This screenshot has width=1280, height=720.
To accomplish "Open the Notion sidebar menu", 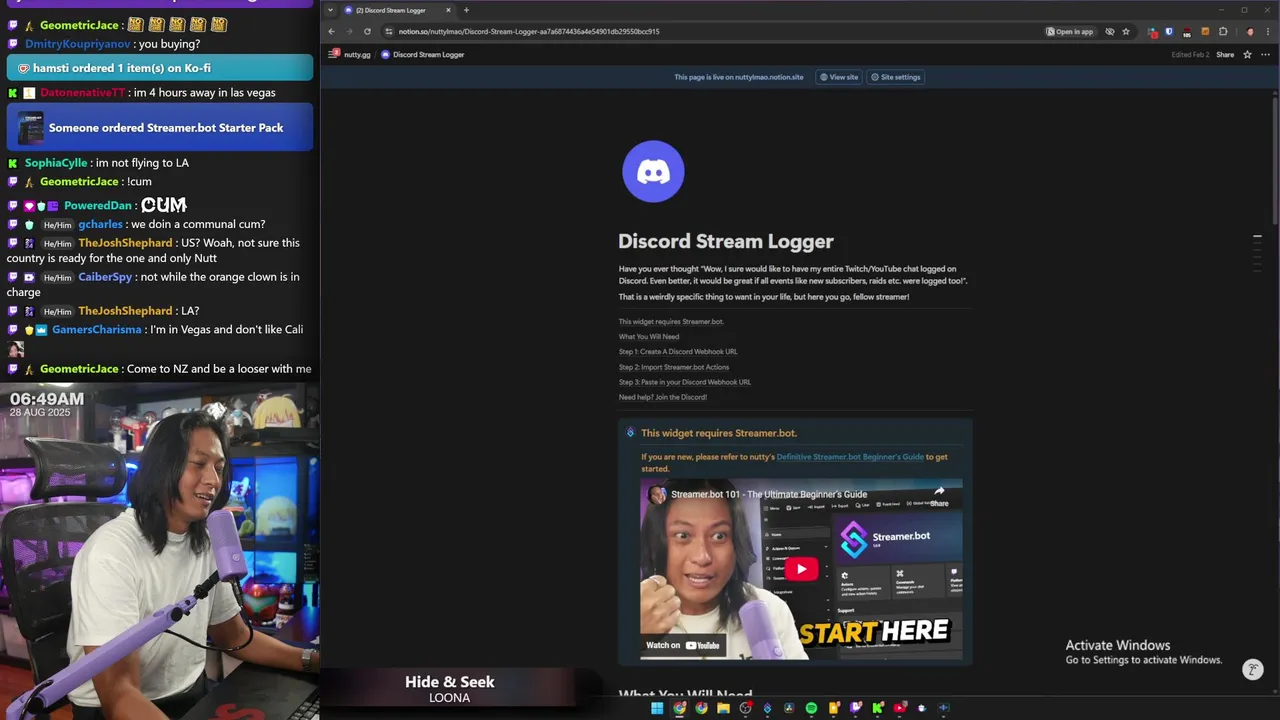I will point(334,54).
